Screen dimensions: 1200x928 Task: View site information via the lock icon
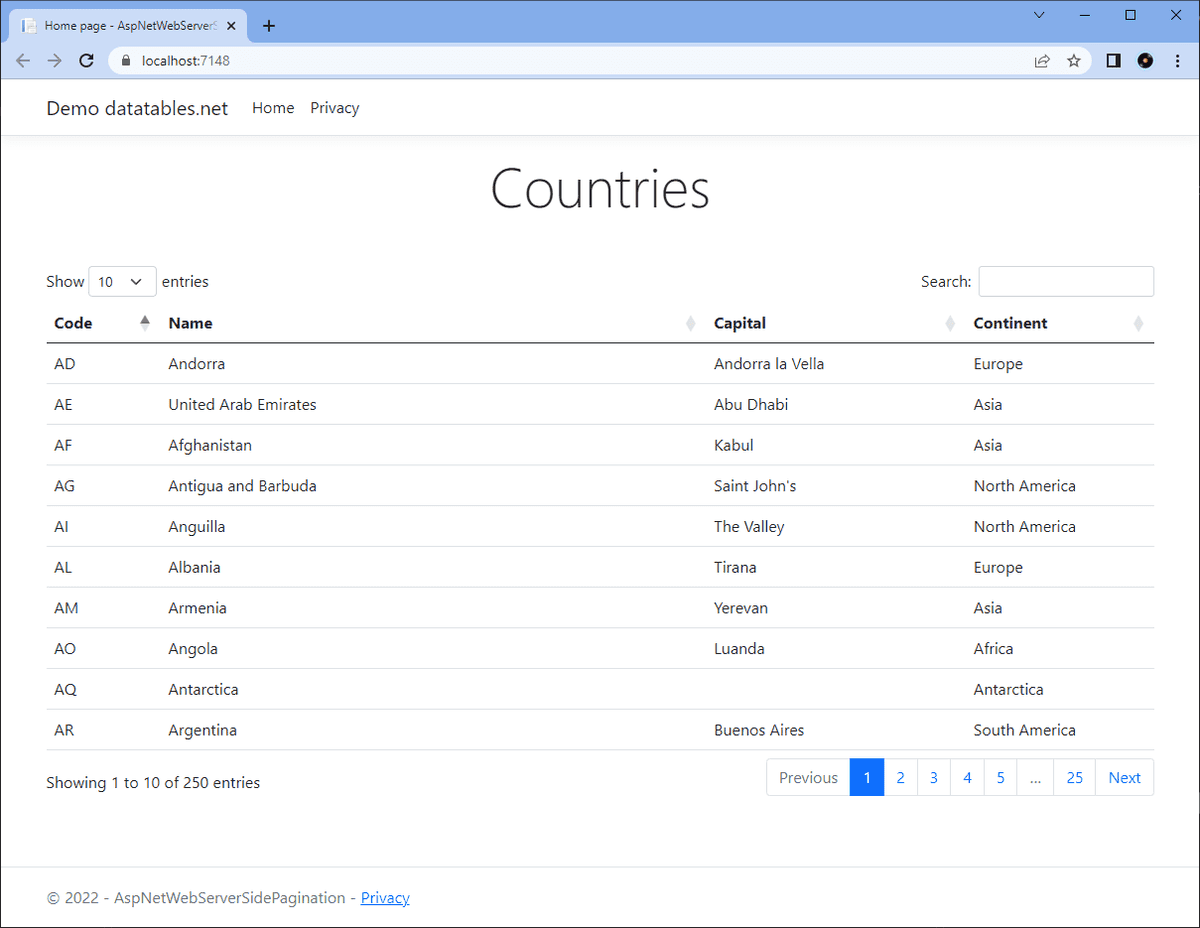(125, 60)
